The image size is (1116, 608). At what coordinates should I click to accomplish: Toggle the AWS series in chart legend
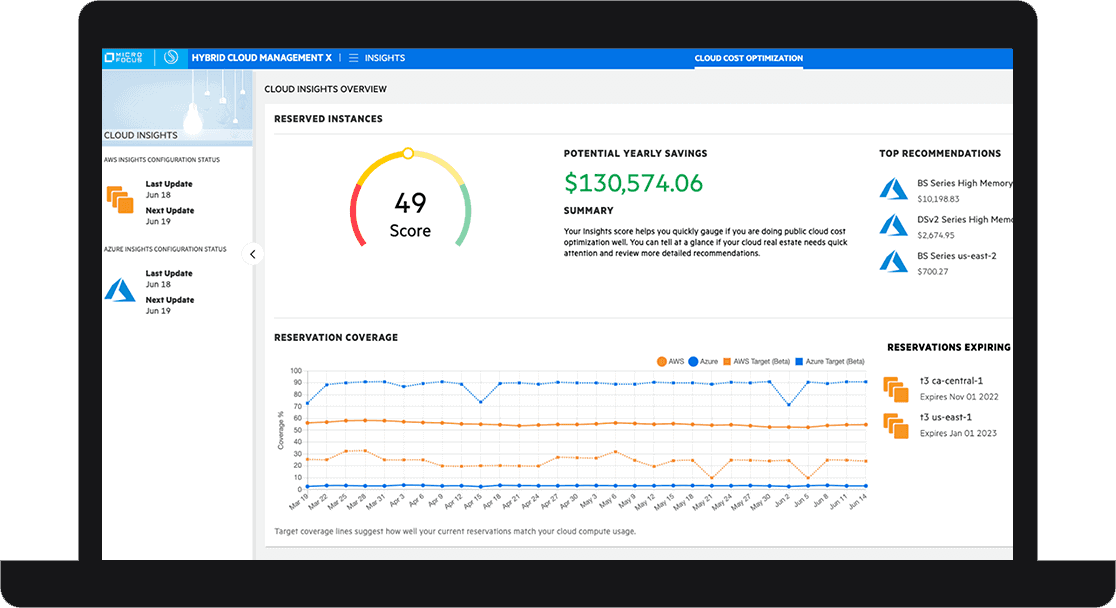[670, 362]
